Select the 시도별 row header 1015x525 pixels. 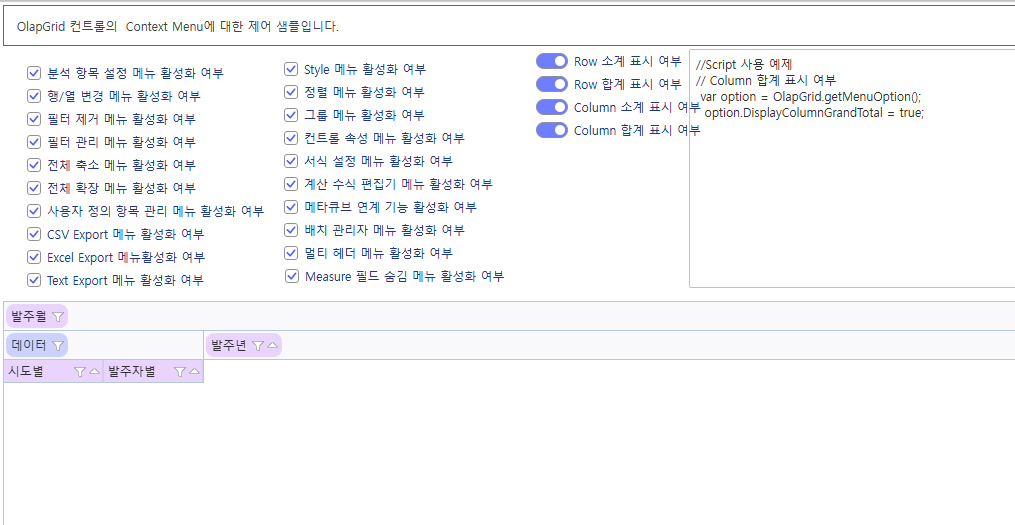pos(53,372)
